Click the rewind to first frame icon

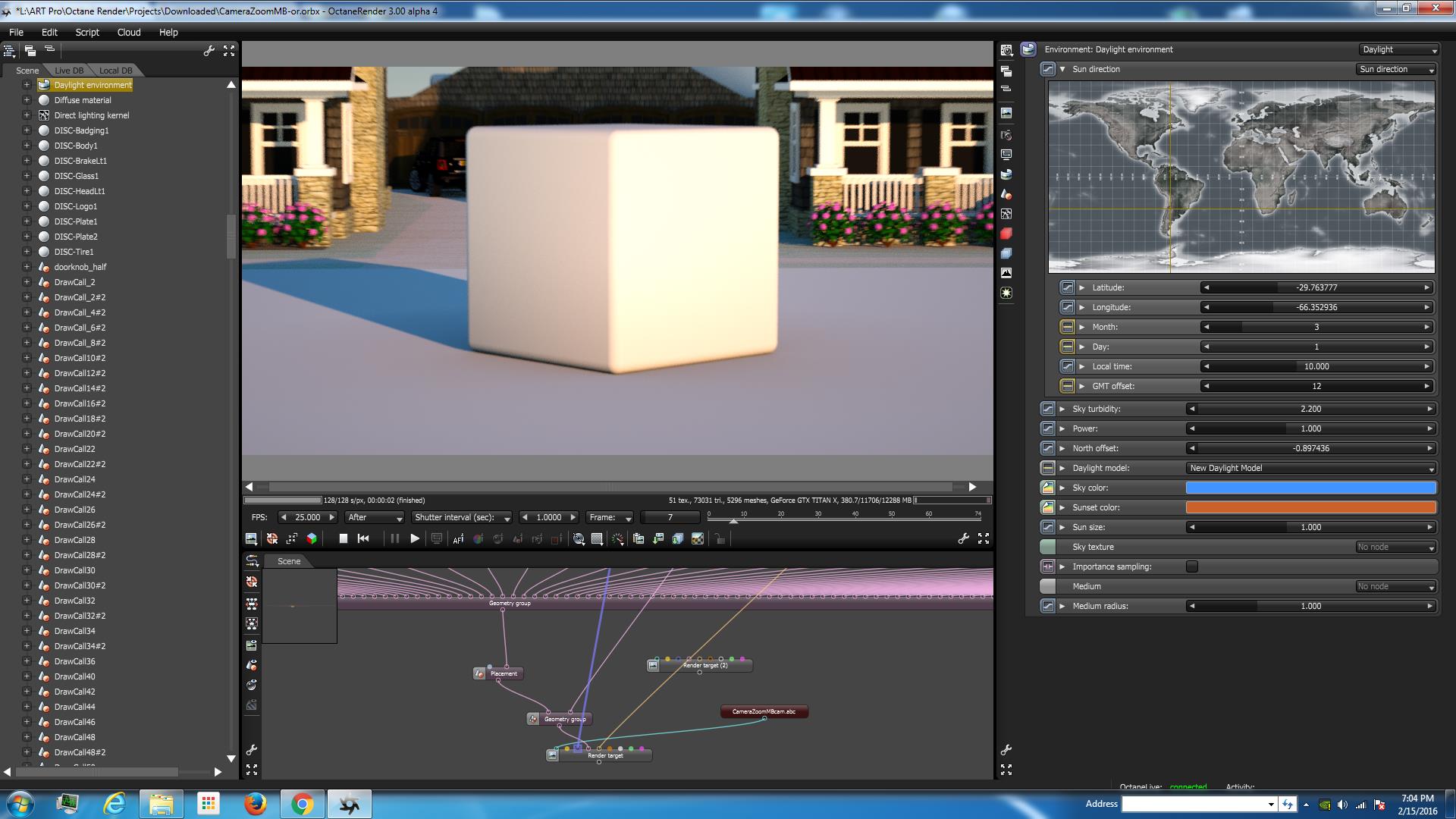(x=363, y=538)
